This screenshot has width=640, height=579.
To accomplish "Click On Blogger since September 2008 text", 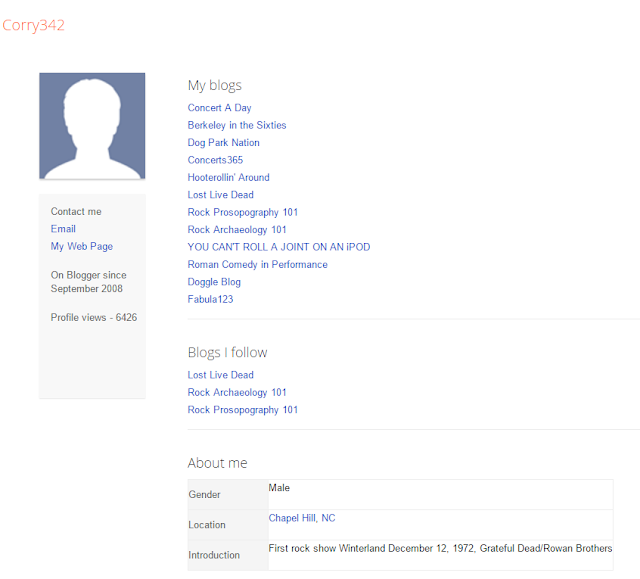I will point(89,282).
